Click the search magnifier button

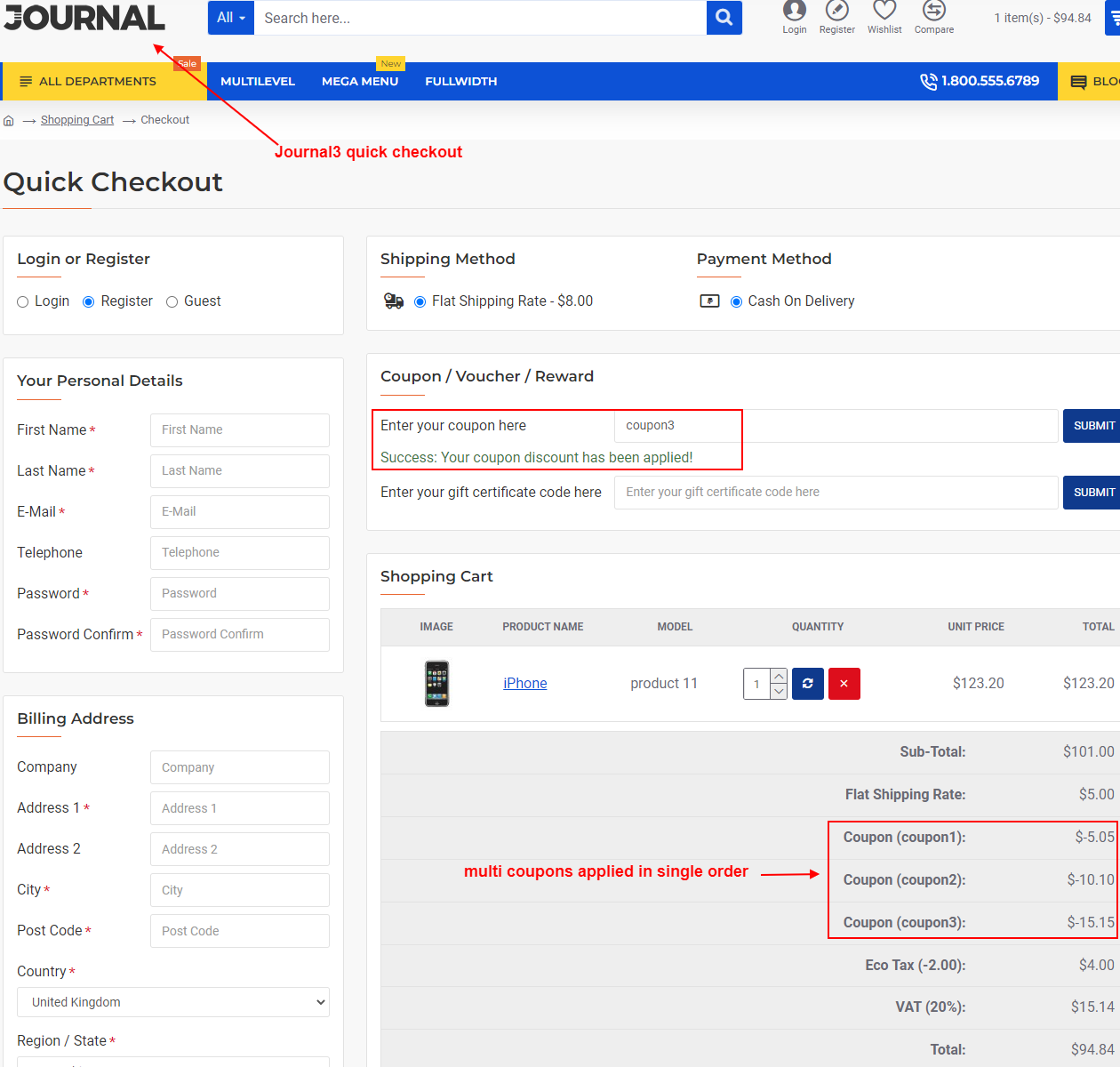pos(724,18)
